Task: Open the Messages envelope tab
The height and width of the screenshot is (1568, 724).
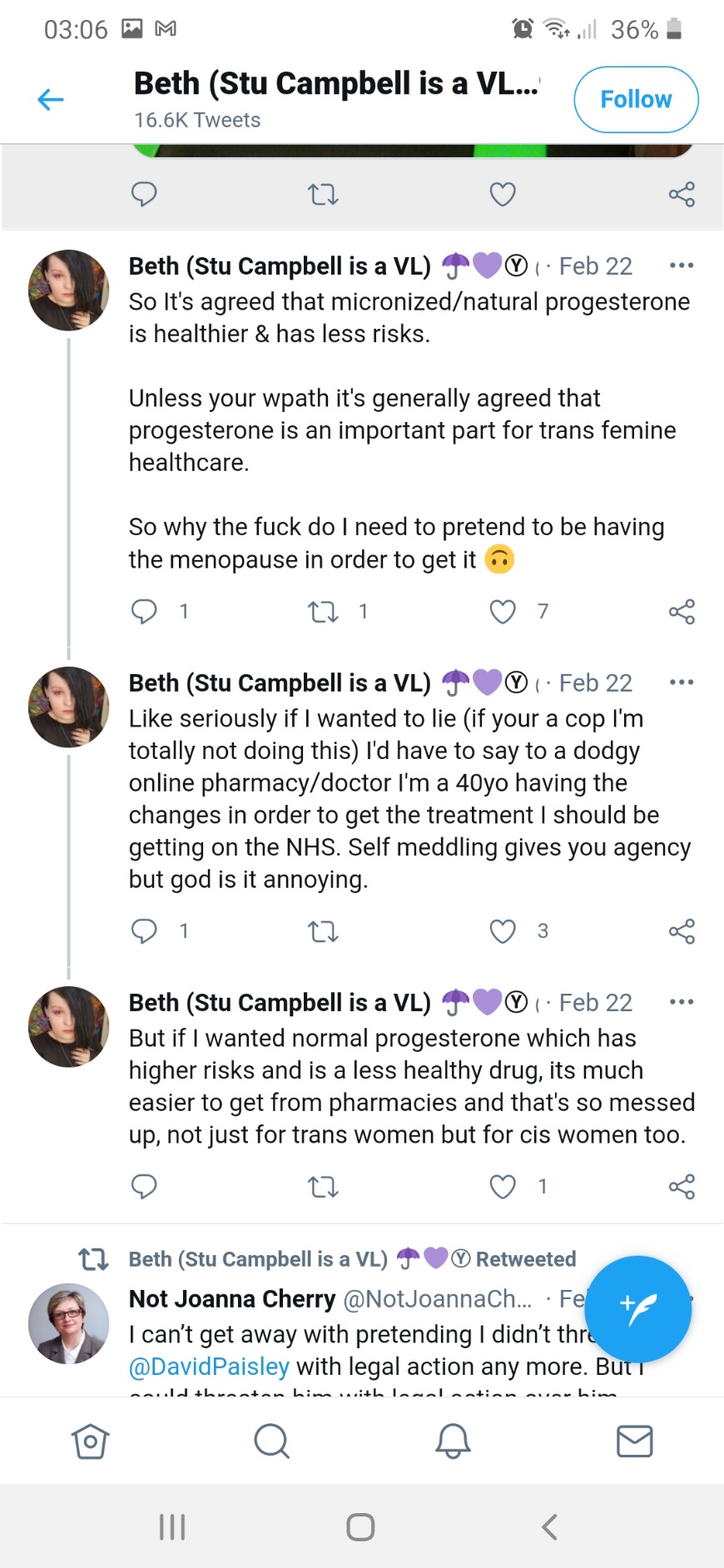Action: pos(634,1441)
